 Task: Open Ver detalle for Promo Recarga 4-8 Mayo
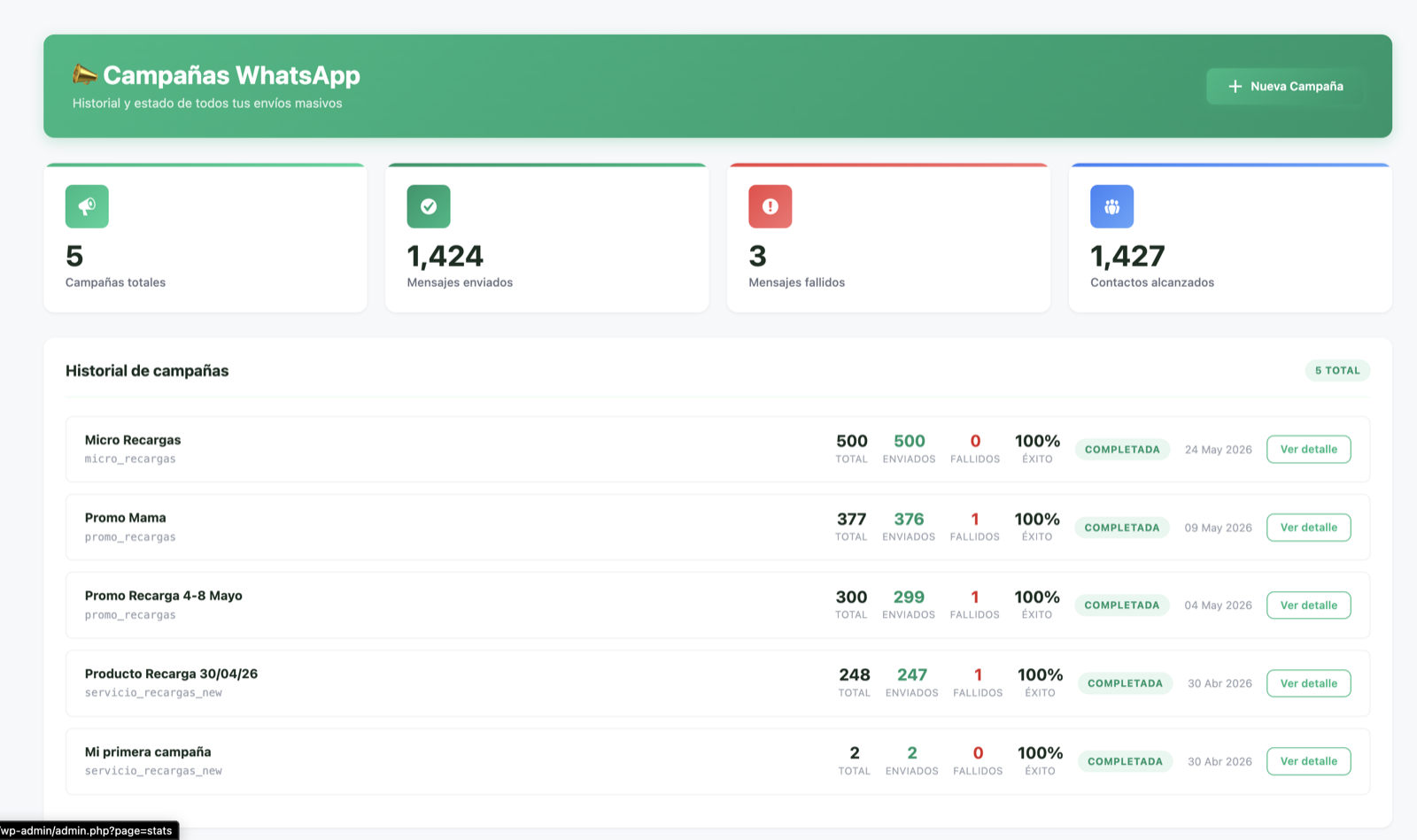[1309, 605]
